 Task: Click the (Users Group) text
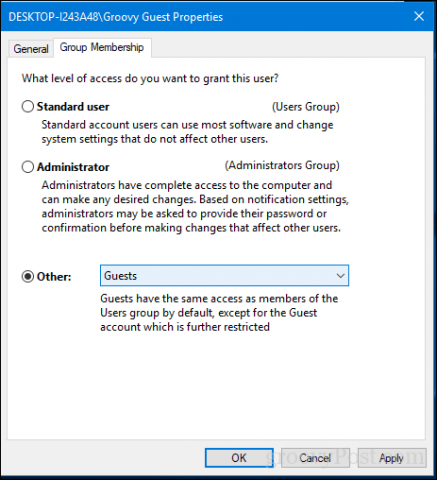point(306,107)
